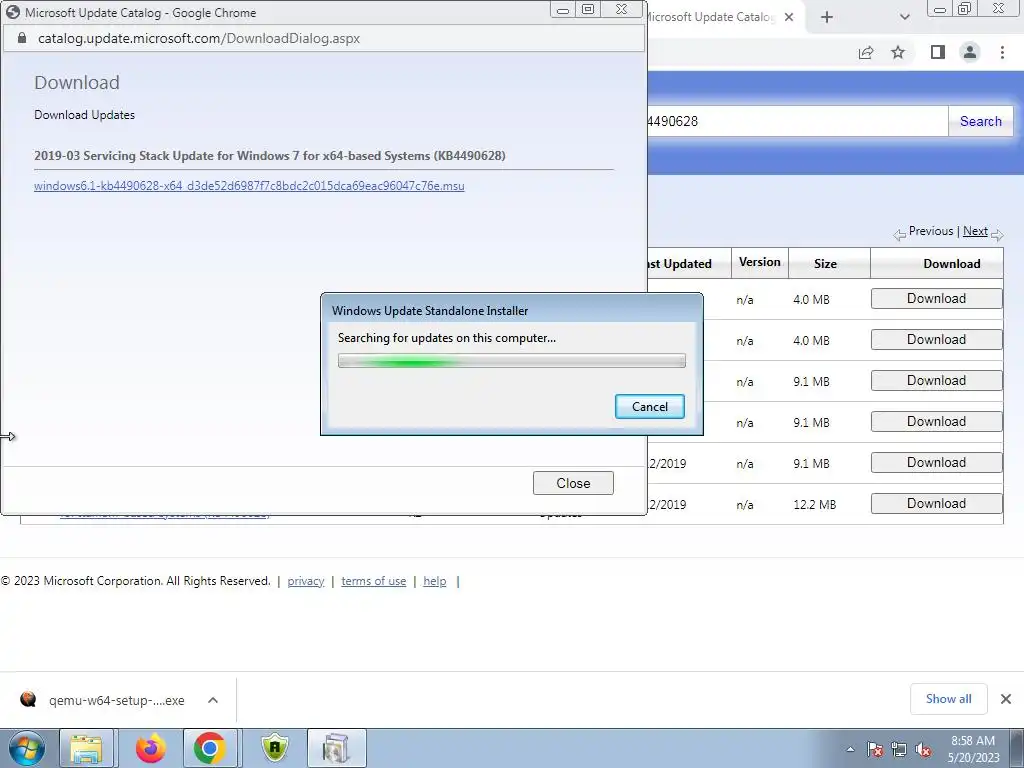This screenshot has width=1024, height=768.
Task: Click the next-page arrow icon beside Next
Action: tap(997, 235)
